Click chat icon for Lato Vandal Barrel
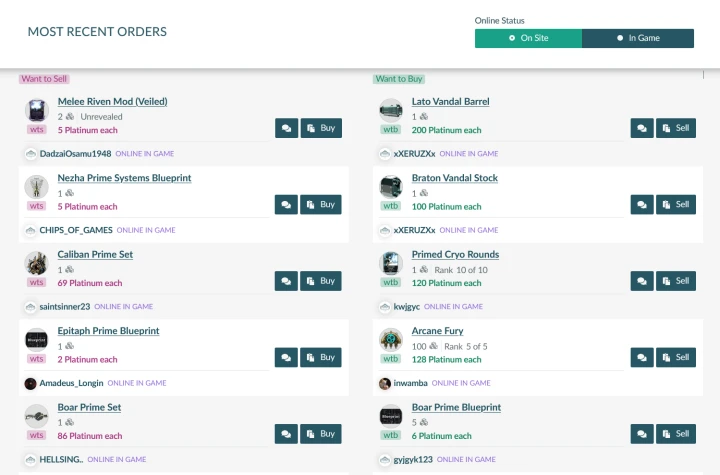The width and height of the screenshot is (720, 475). click(641, 128)
